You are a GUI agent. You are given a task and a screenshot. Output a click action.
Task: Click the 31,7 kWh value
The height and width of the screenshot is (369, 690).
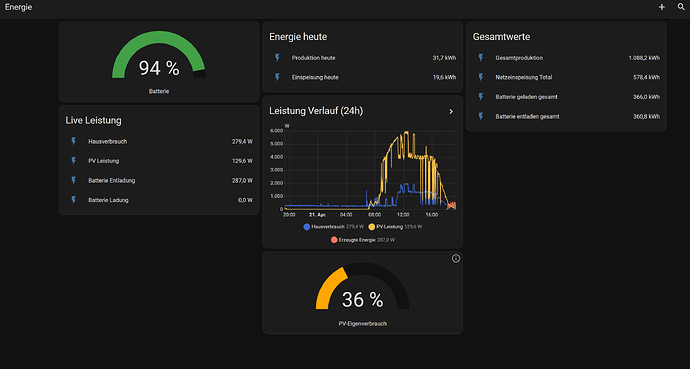(x=444, y=58)
